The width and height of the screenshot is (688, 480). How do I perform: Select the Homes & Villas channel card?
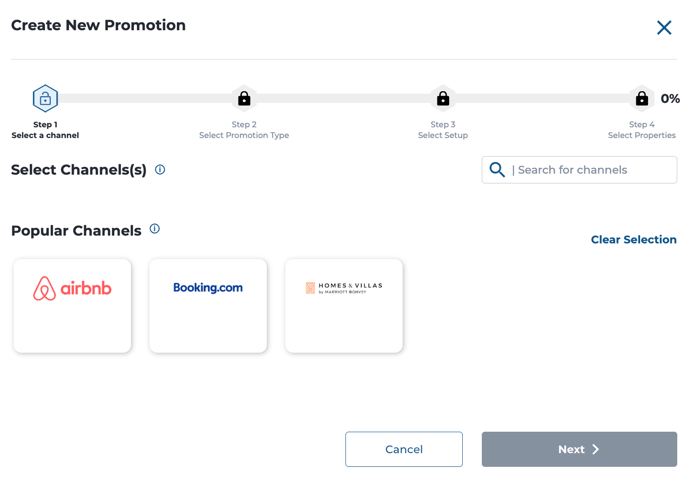coord(344,305)
